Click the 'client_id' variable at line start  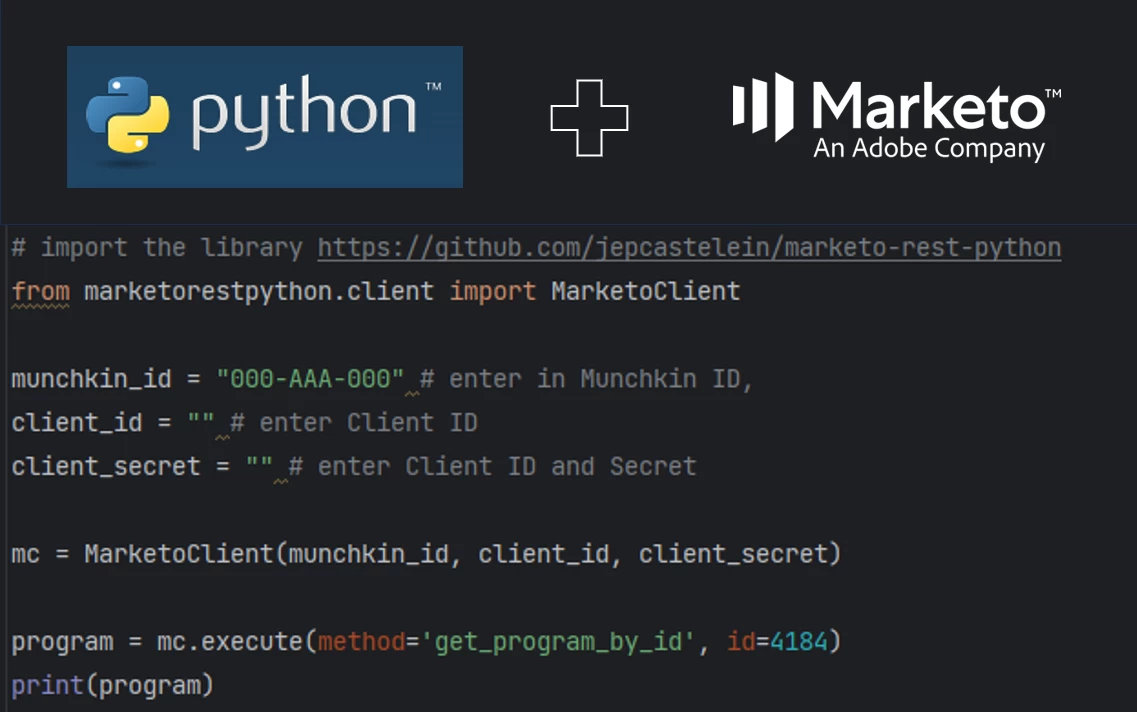point(77,423)
